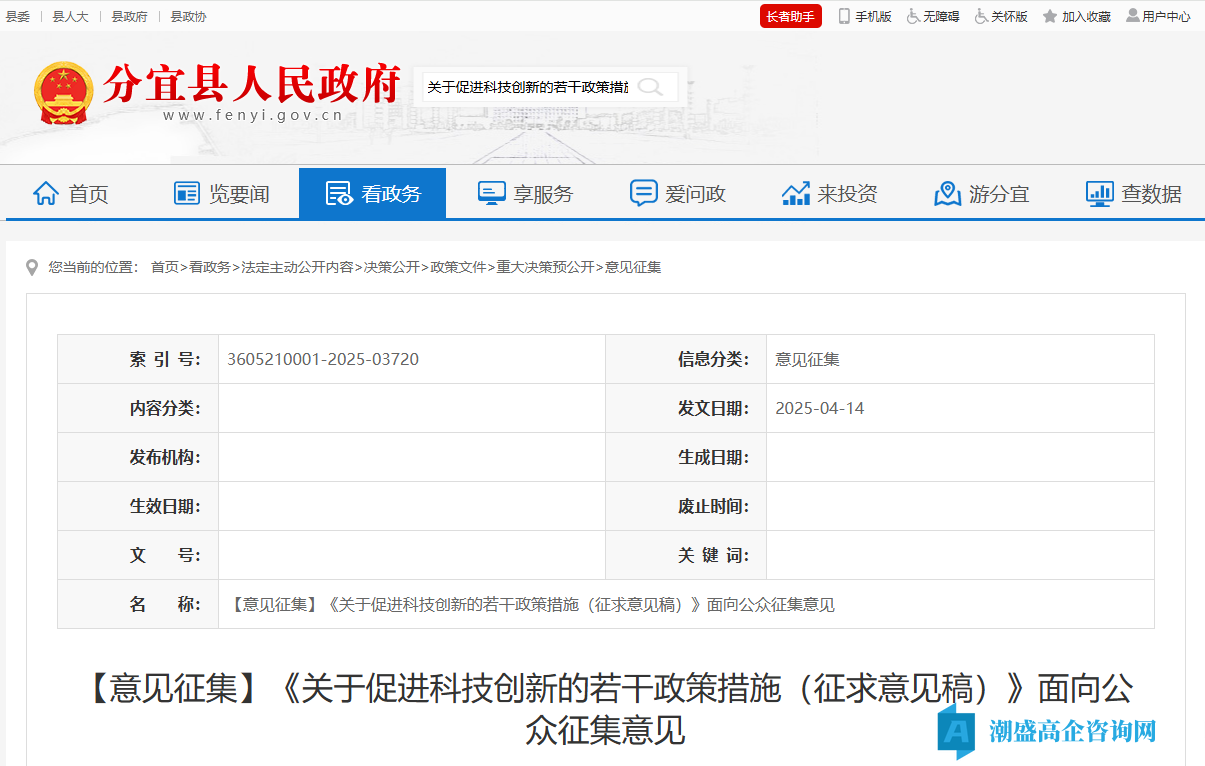This screenshot has height=766, width=1205.
Task: Go to 首页 home tab
Action: pos(71,194)
